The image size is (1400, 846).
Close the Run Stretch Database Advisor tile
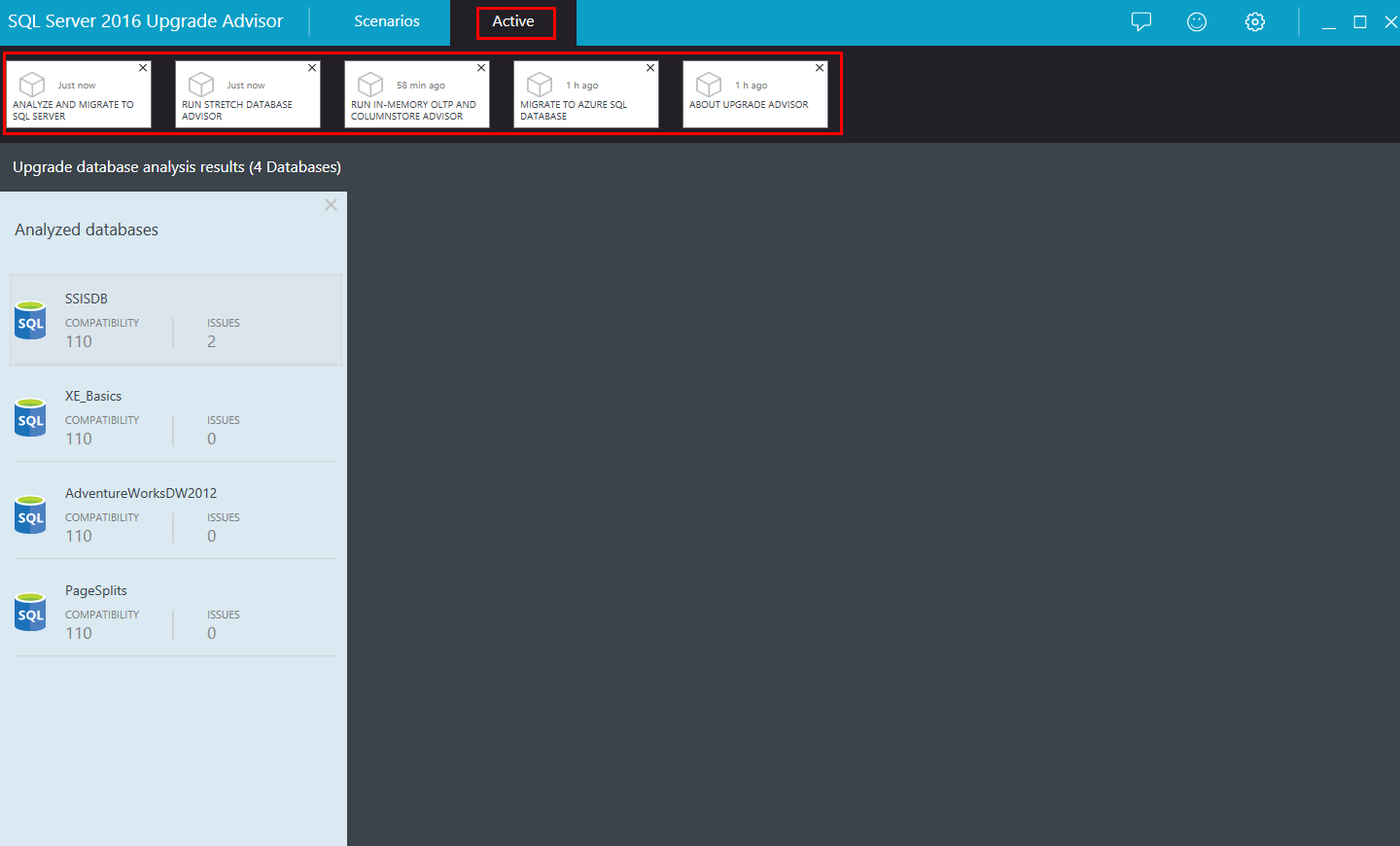(312, 68)
